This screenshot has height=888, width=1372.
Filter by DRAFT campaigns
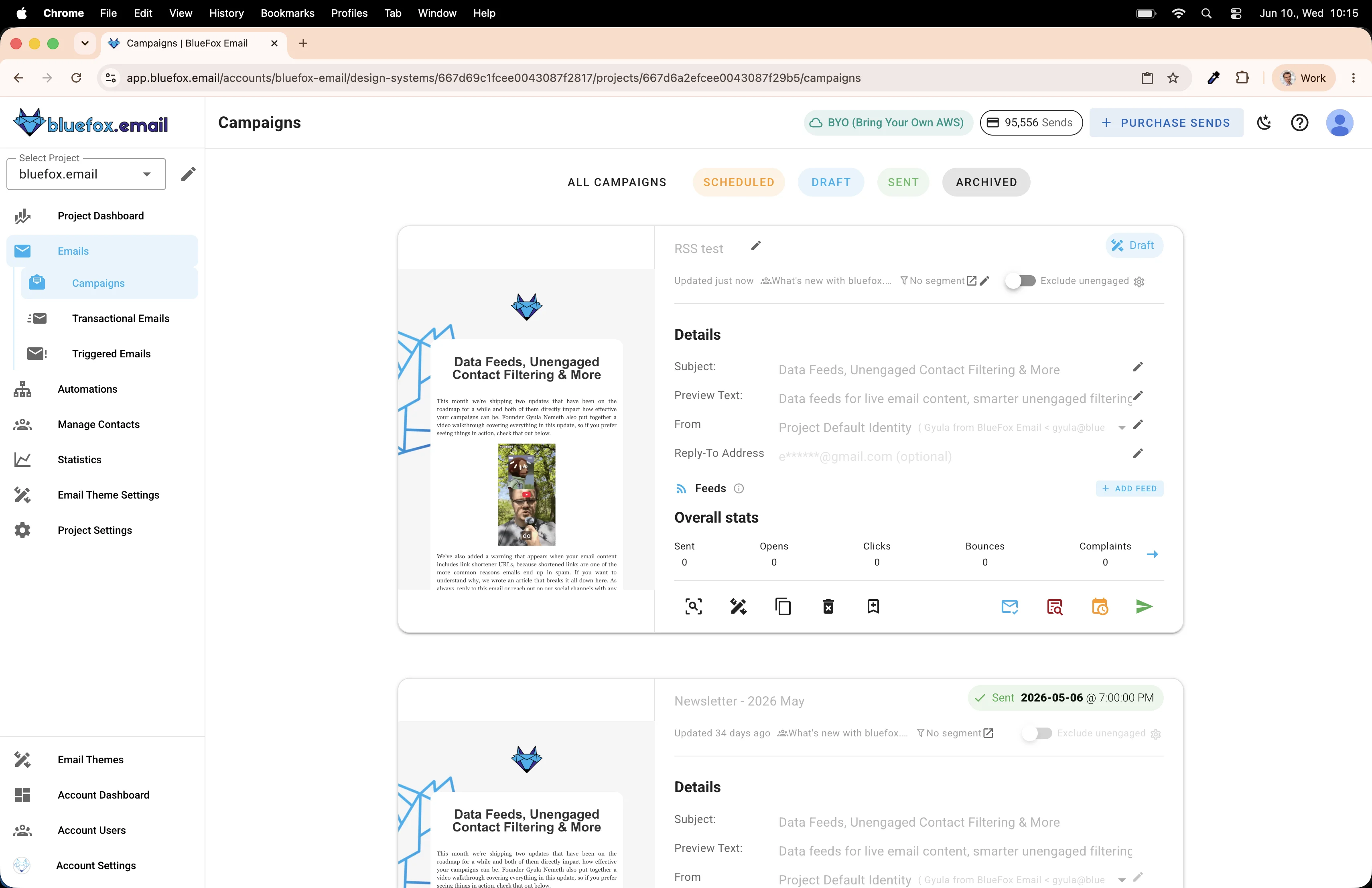pos(831,182)
